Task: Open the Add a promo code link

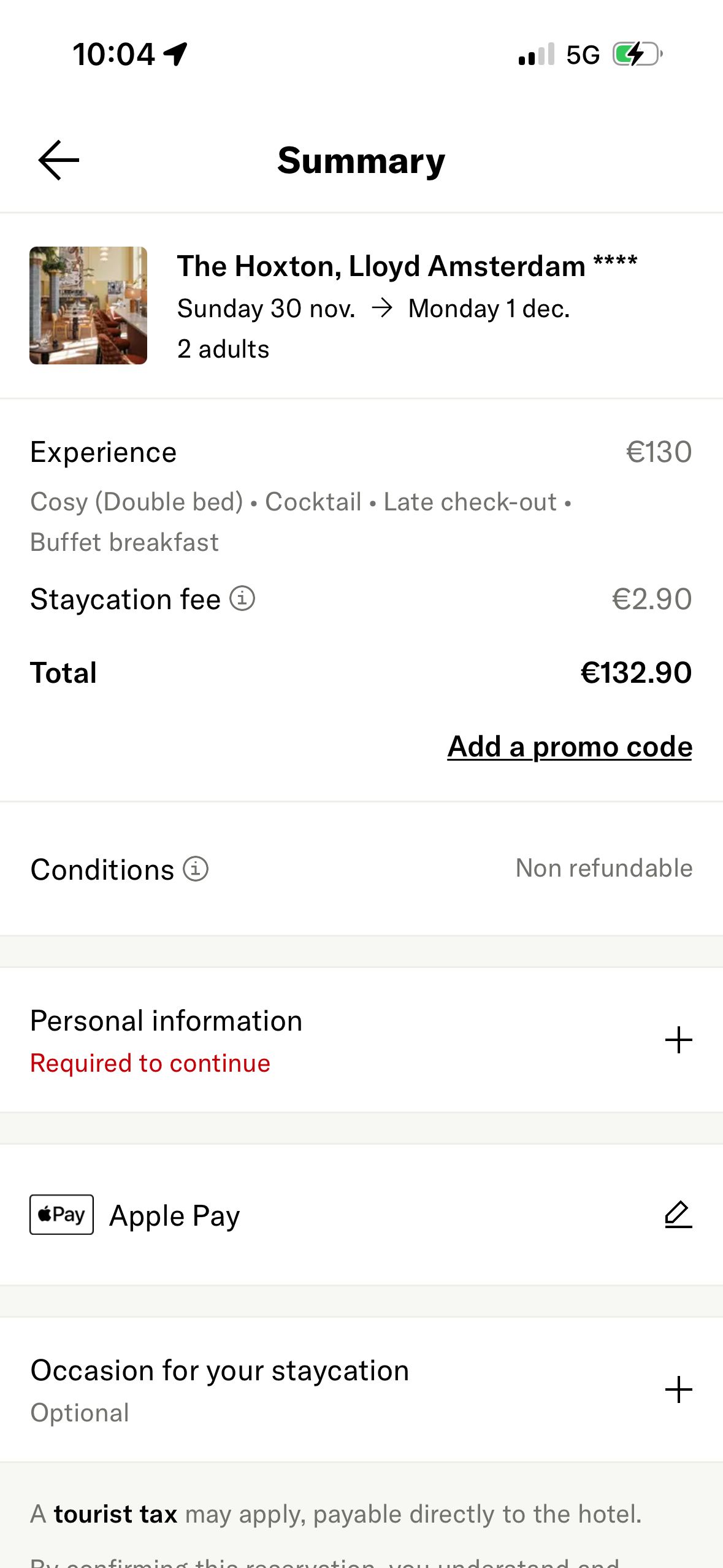Action: coord(569,746)
